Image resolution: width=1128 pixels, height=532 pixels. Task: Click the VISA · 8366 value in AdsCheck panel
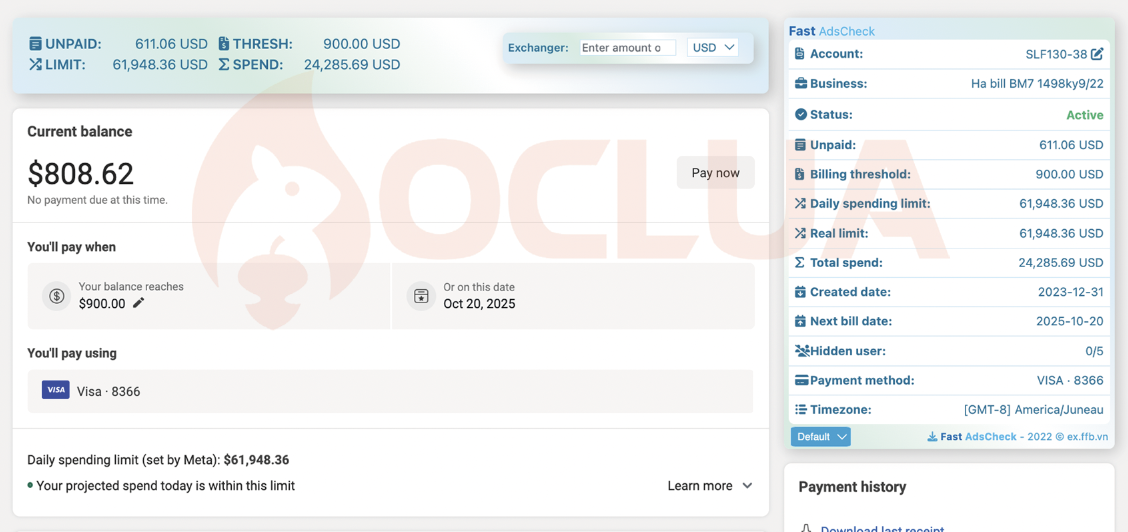(x=1070, y=380)
